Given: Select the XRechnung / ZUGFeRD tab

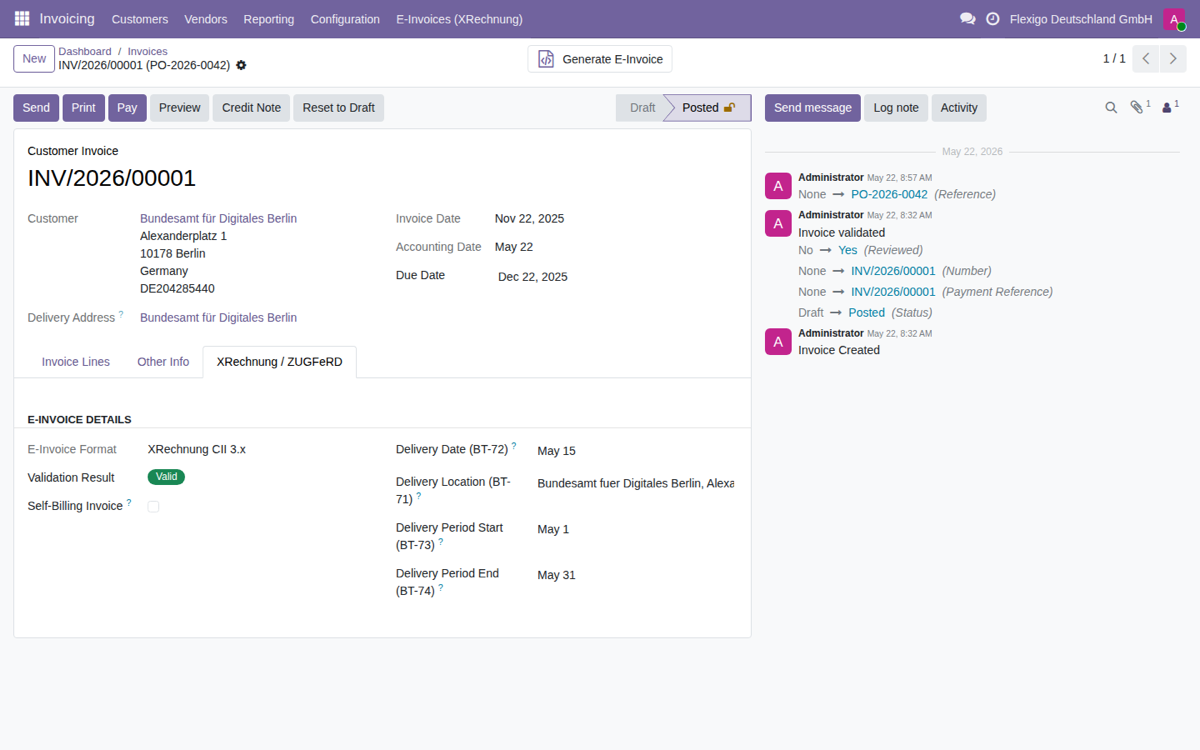Looking at the screenshot, I should click(x=280, y=362).
